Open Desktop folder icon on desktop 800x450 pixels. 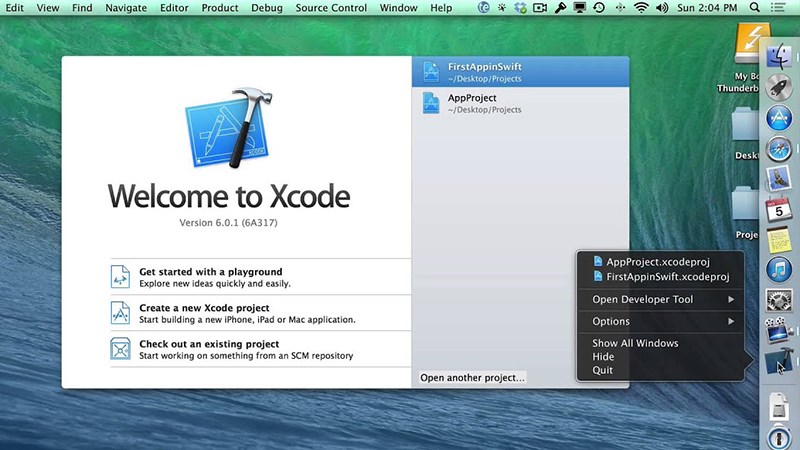coord(745,124)
